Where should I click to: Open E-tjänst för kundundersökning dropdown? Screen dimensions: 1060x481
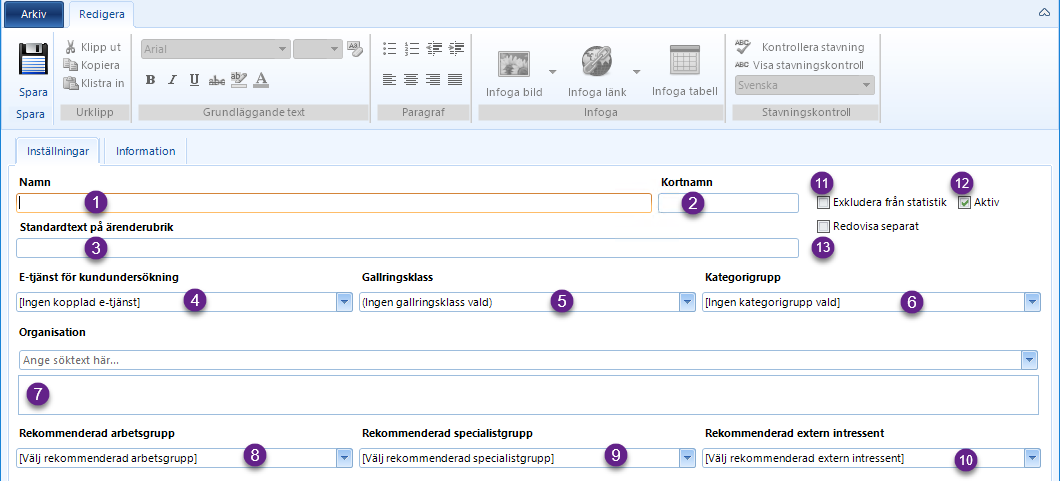click(x=344, y=303)
